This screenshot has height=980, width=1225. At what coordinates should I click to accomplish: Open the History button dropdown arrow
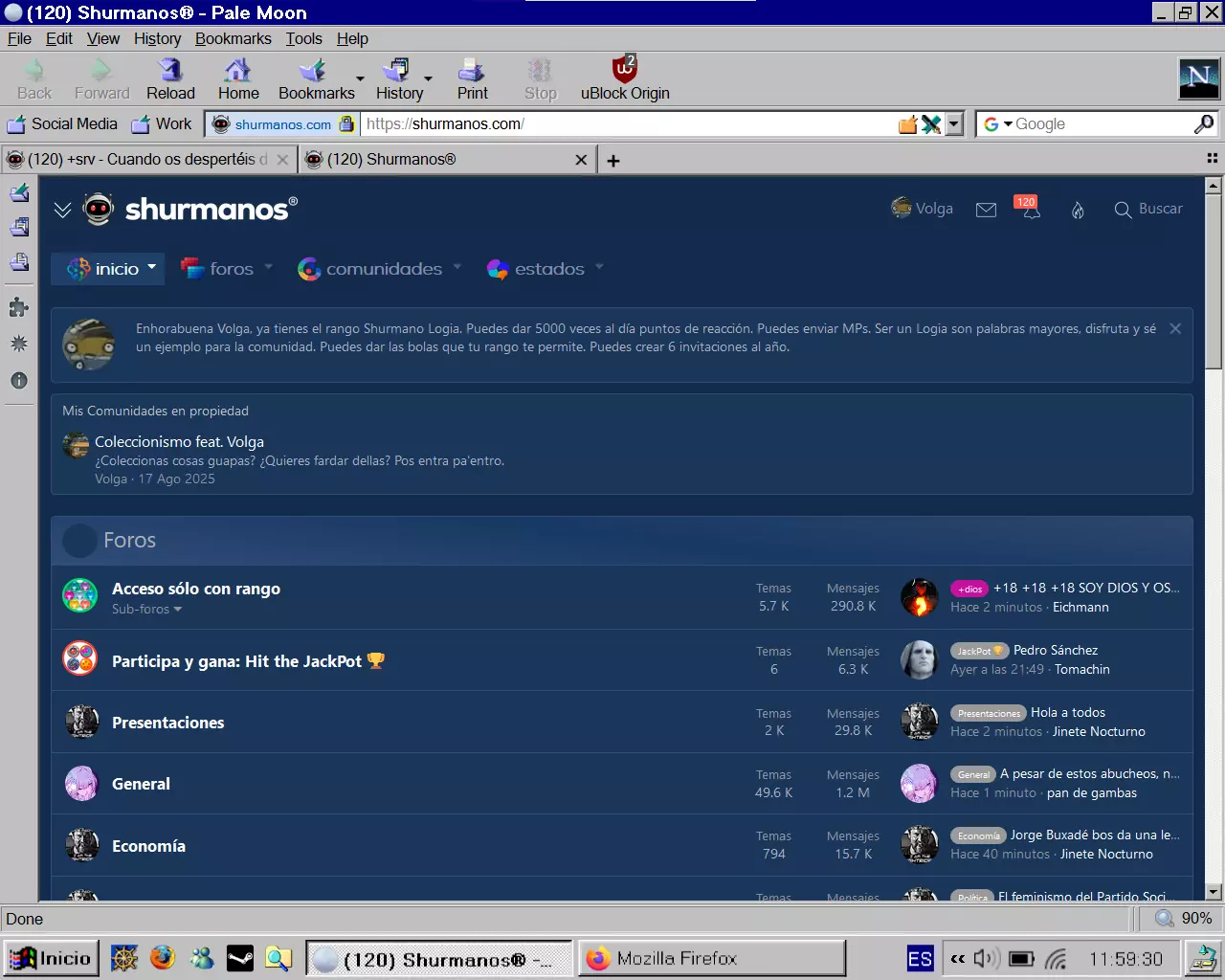pyautogui.click(x=428, y=79)
